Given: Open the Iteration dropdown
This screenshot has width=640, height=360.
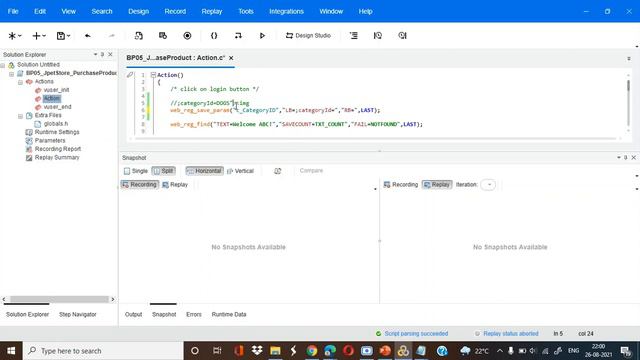Looking at the screenshot, I should click(x=488, y=184).
